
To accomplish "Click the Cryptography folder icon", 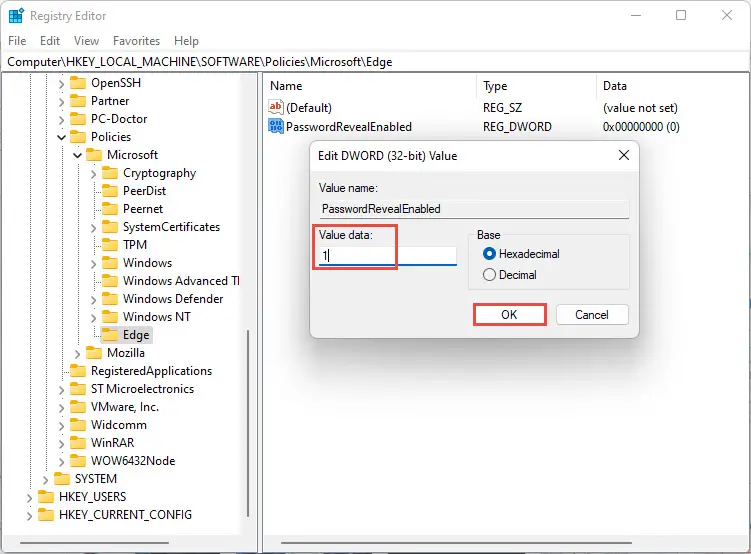I will 110,173.
